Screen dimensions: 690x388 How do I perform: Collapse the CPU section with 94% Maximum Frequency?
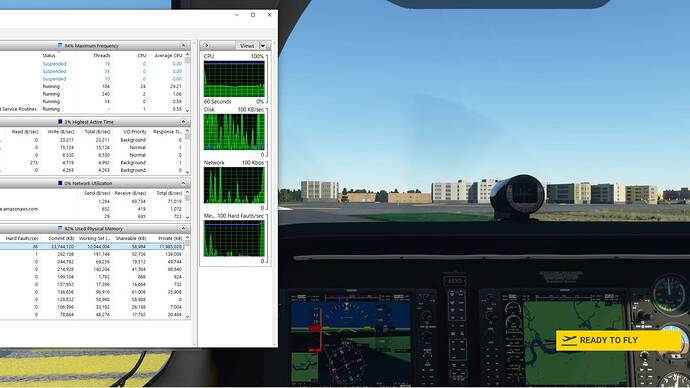pos(183,46)
